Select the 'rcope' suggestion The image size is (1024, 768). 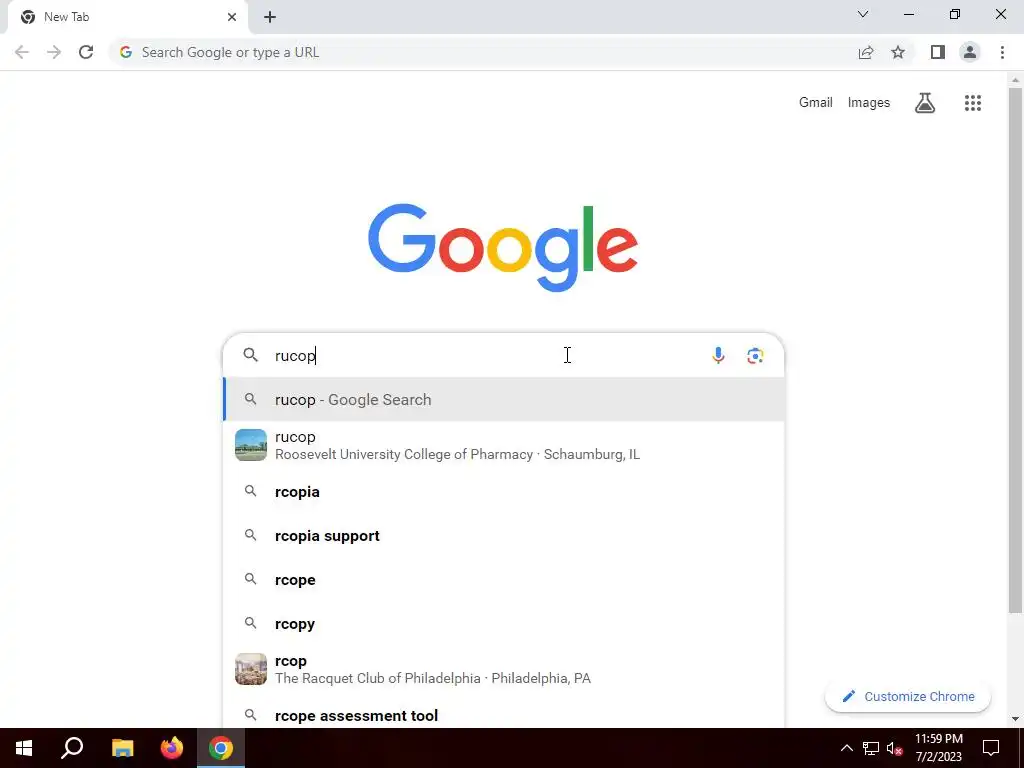pyautogui.click(x=504, y=579)
